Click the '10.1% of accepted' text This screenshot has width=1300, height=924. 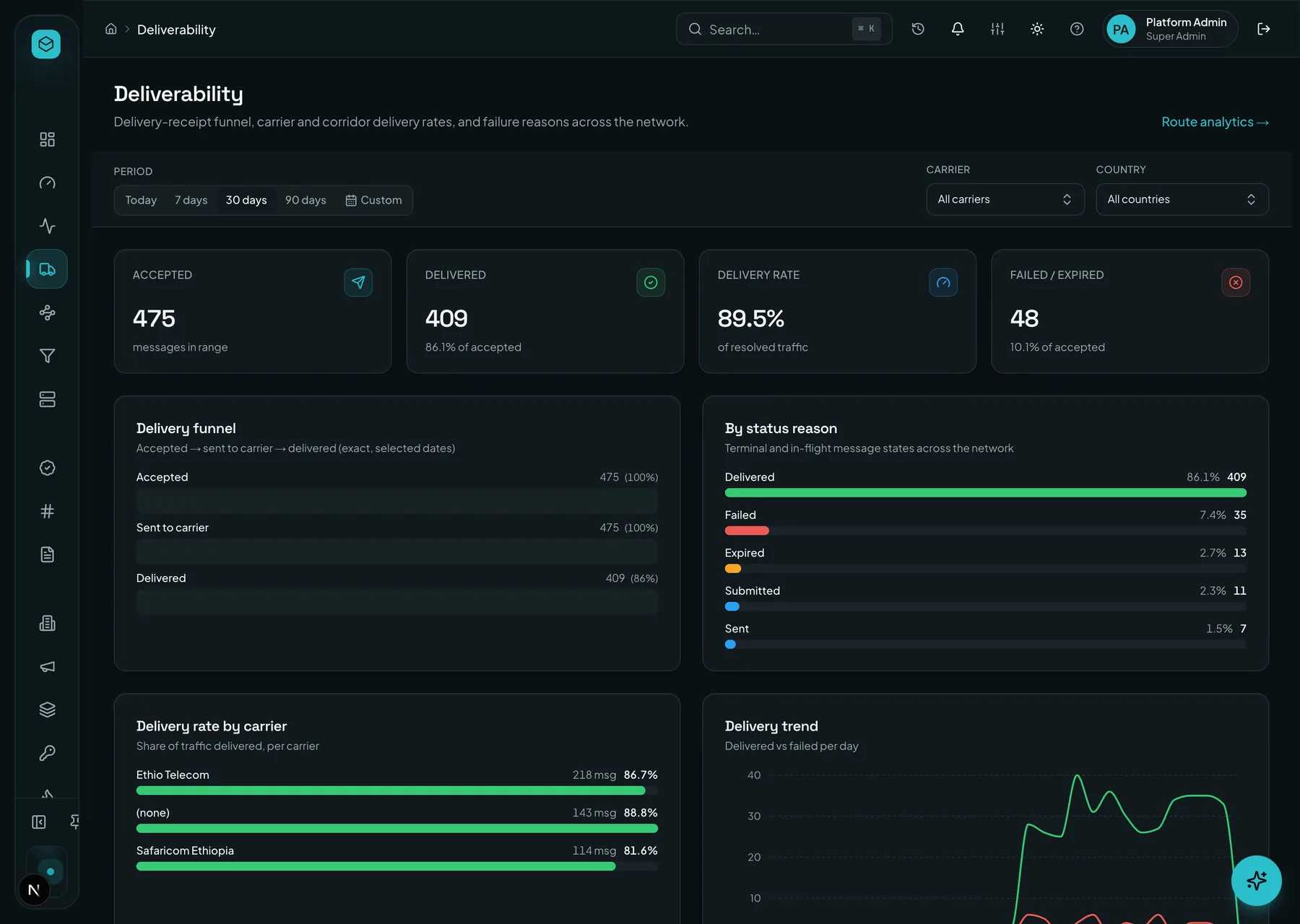[x=1057, y=347]
